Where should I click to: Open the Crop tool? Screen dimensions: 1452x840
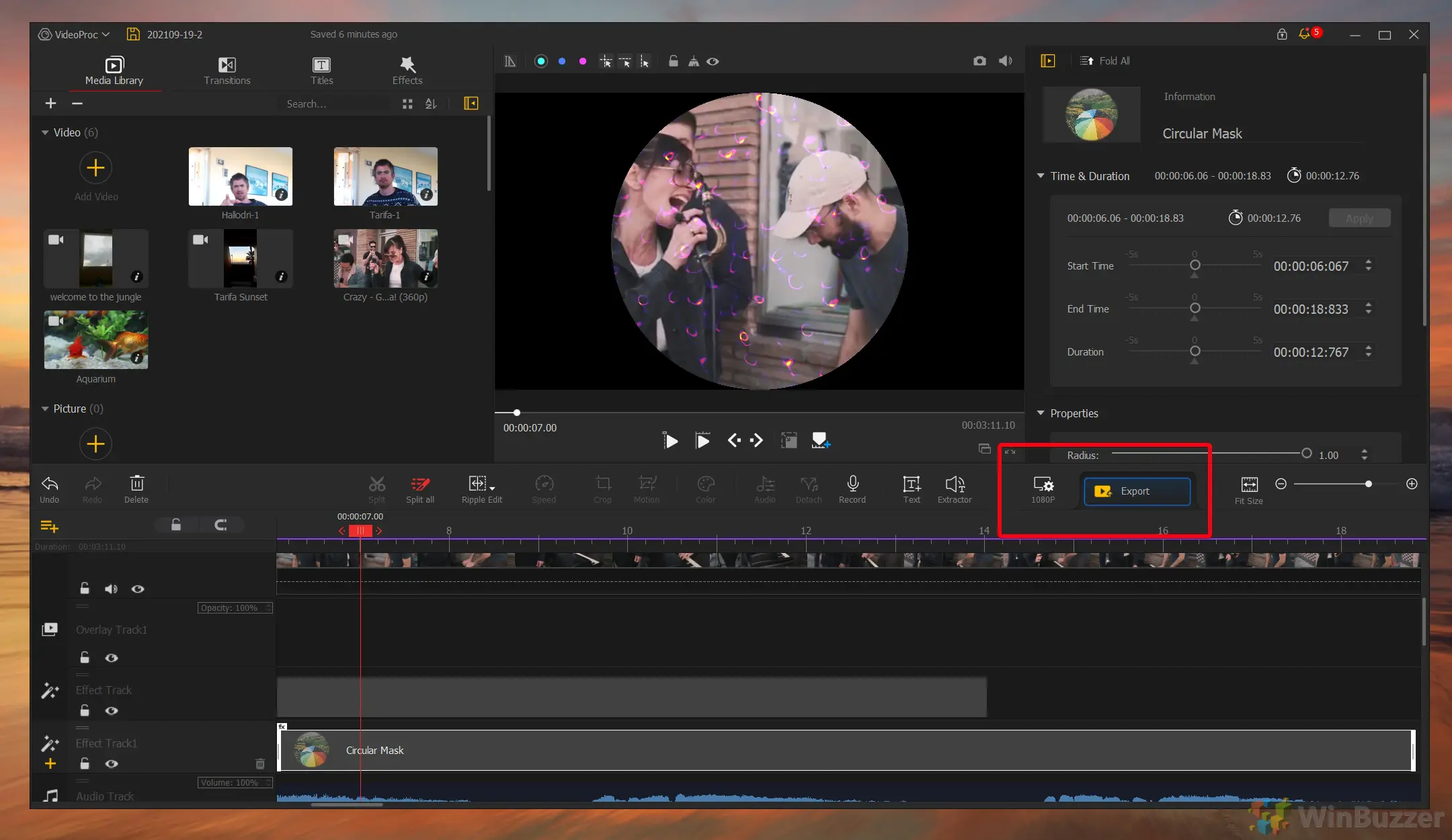pyautogui.click(x=602, y=489)
